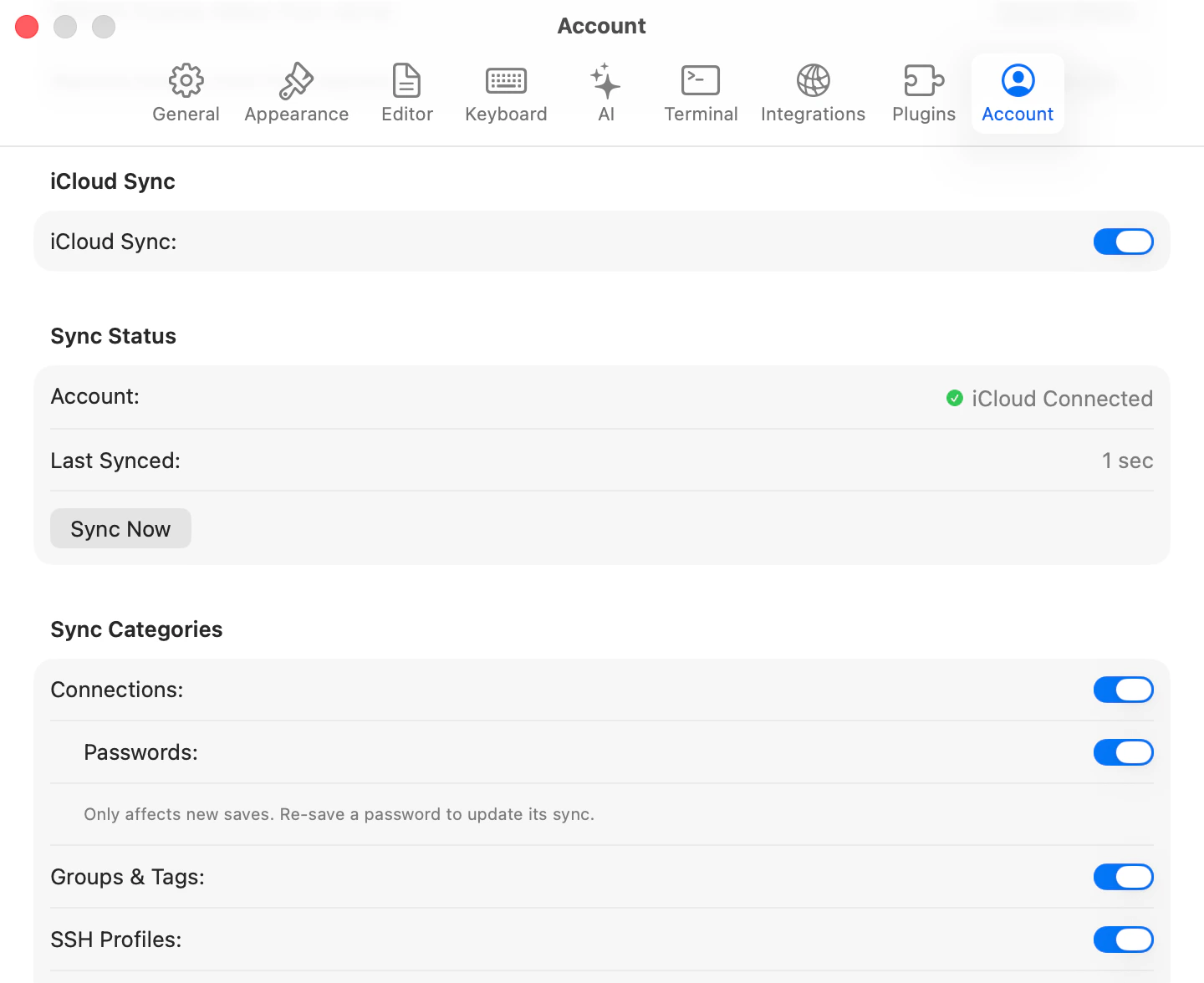This screenshot has height=983, width=1204.
Task: Select the Account person icon
Action: click(1018, 80)
